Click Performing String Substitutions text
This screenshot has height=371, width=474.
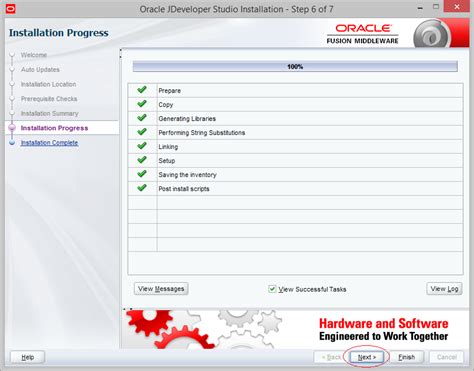[x=202, y=133]
